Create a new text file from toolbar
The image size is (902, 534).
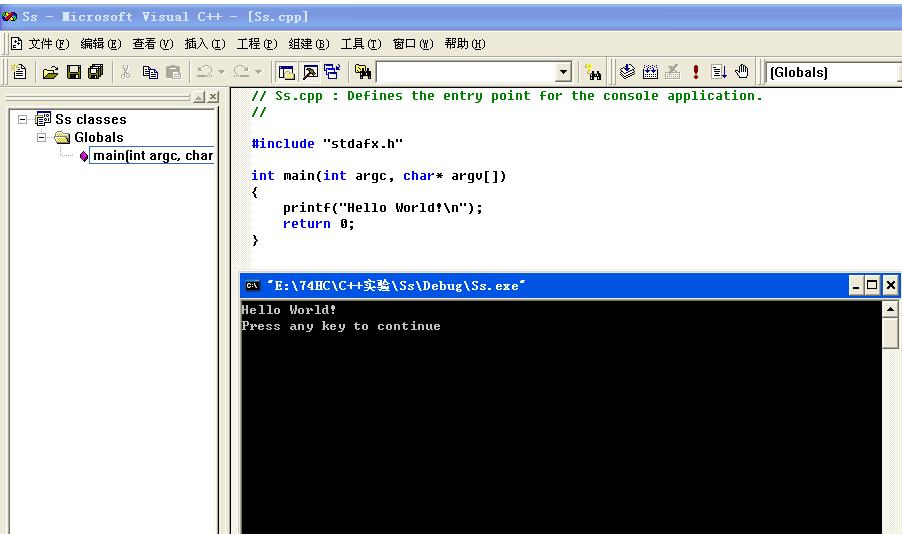20,72
